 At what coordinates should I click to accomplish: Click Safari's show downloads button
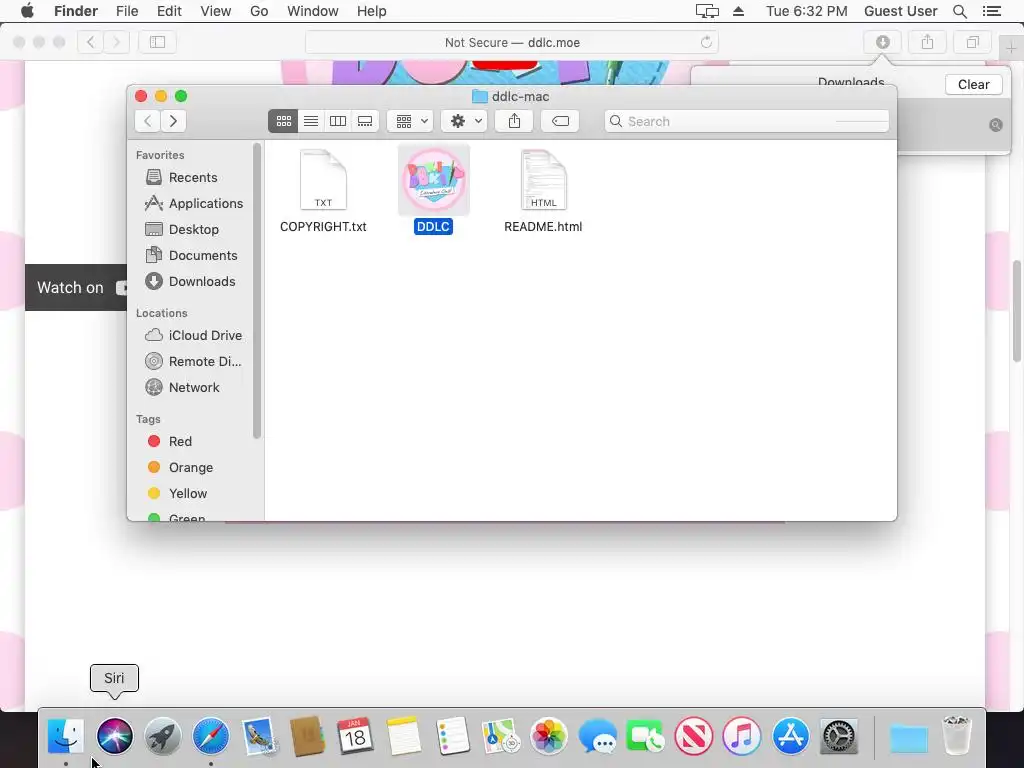[882, 42]
